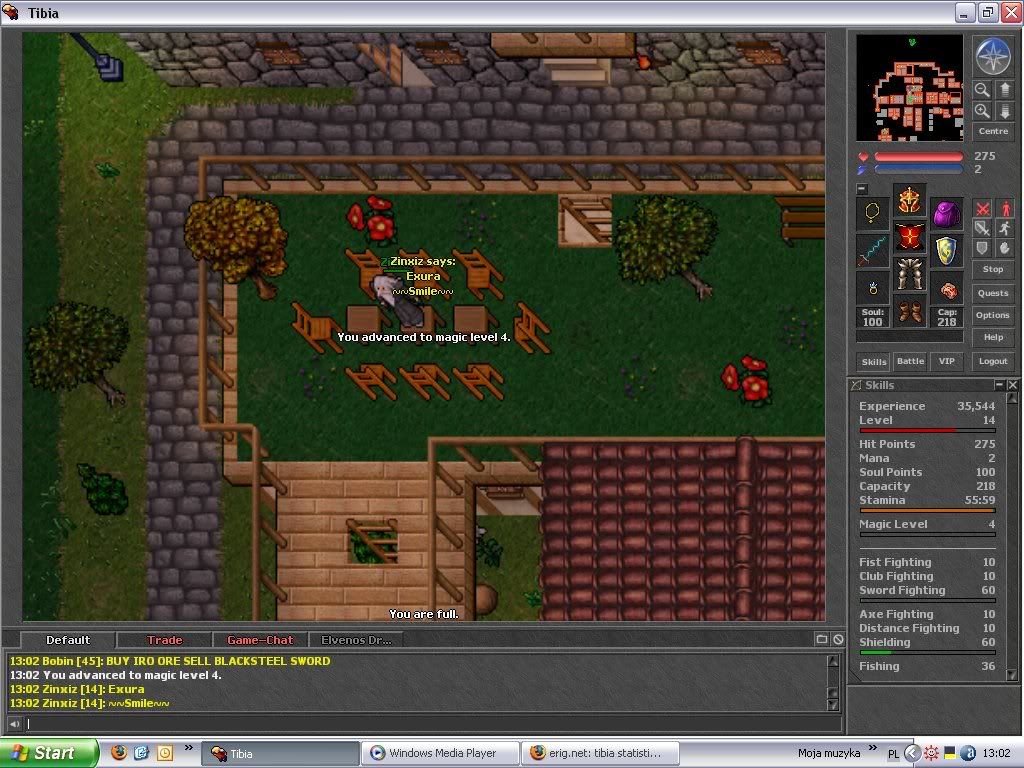The width and height of the screenshot is (1024, 768).
Task: Open new chat channel icon
Action: [x=822, y=639]
